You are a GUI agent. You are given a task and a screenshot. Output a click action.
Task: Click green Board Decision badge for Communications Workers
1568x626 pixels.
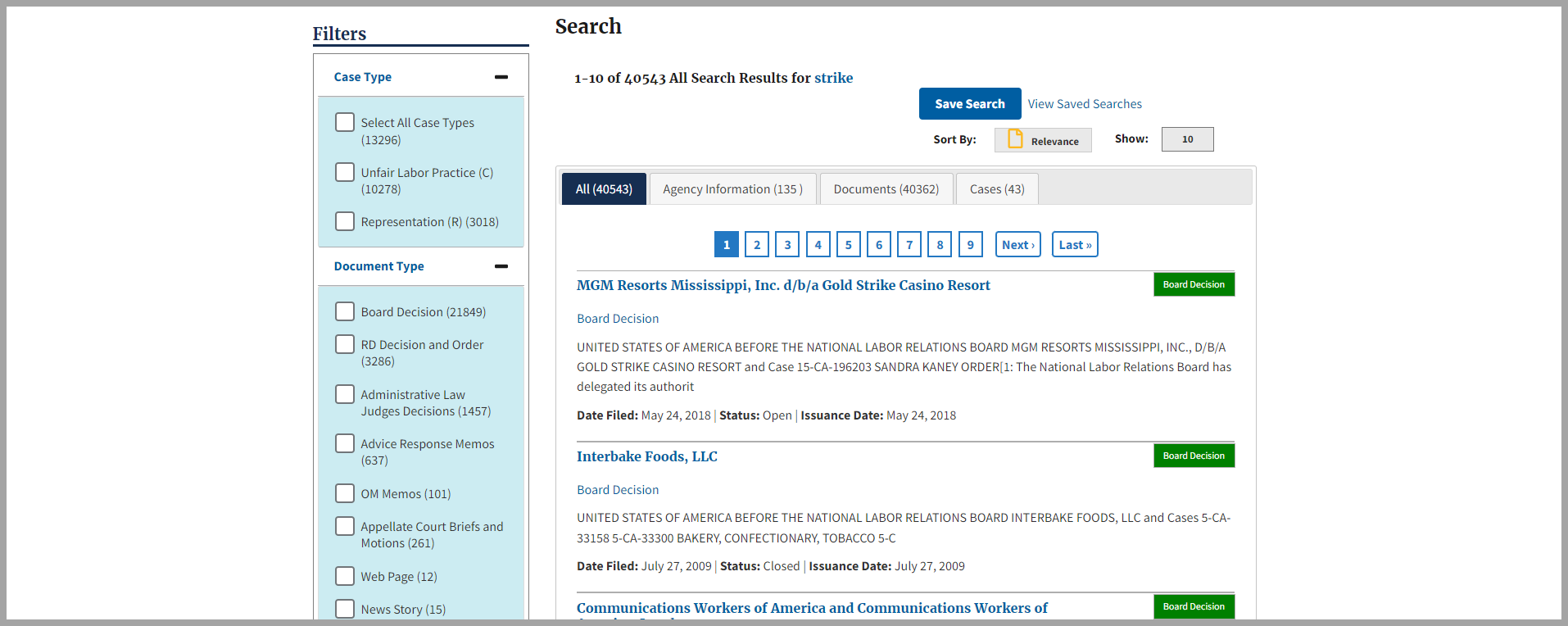(x=1194, y=606)
